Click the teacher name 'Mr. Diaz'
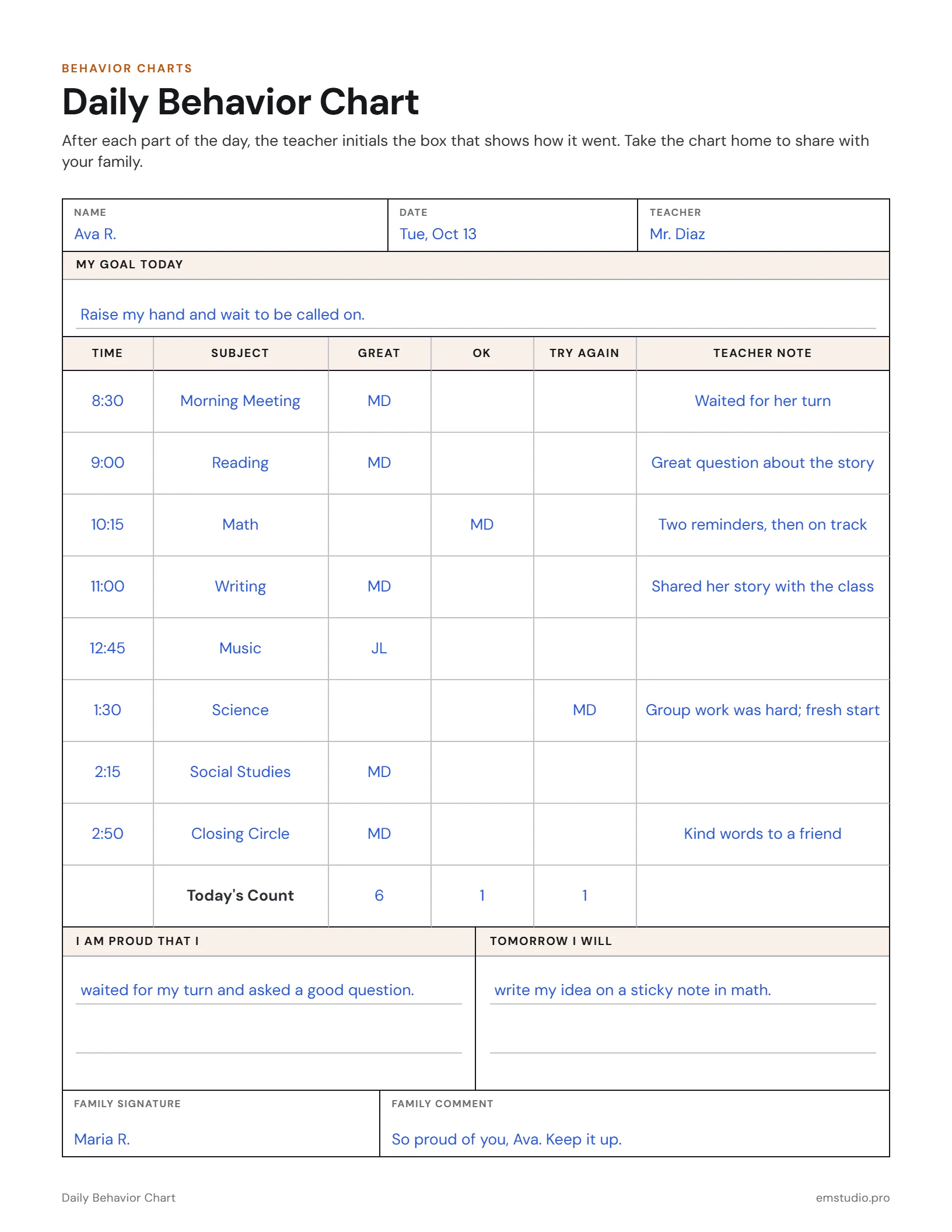The height and width of the screenshot is (1232, 952). 677,234
